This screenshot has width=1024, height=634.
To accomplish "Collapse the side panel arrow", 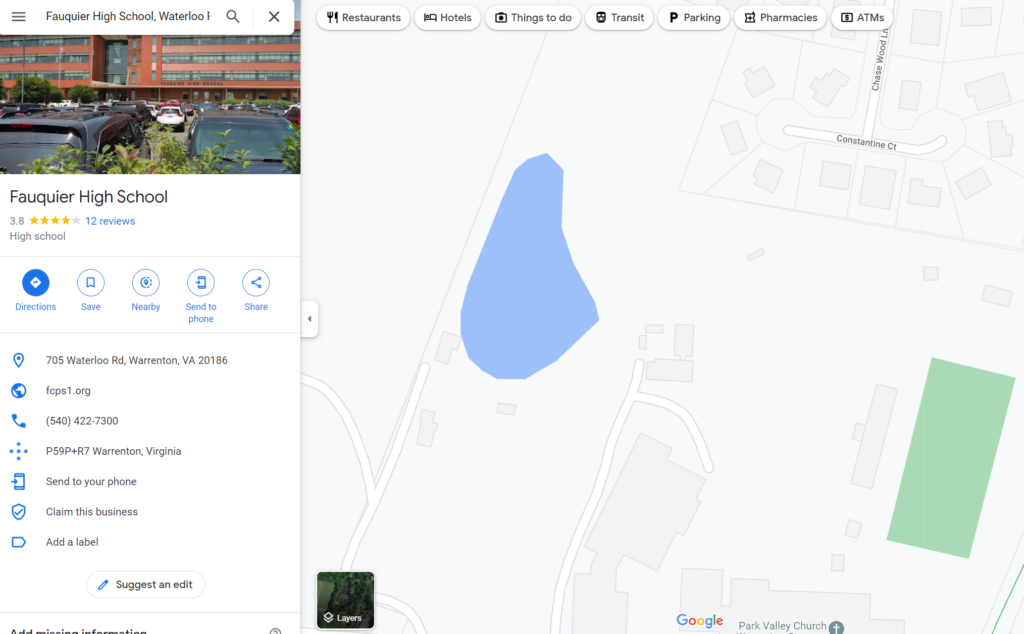I will point(310,319).
